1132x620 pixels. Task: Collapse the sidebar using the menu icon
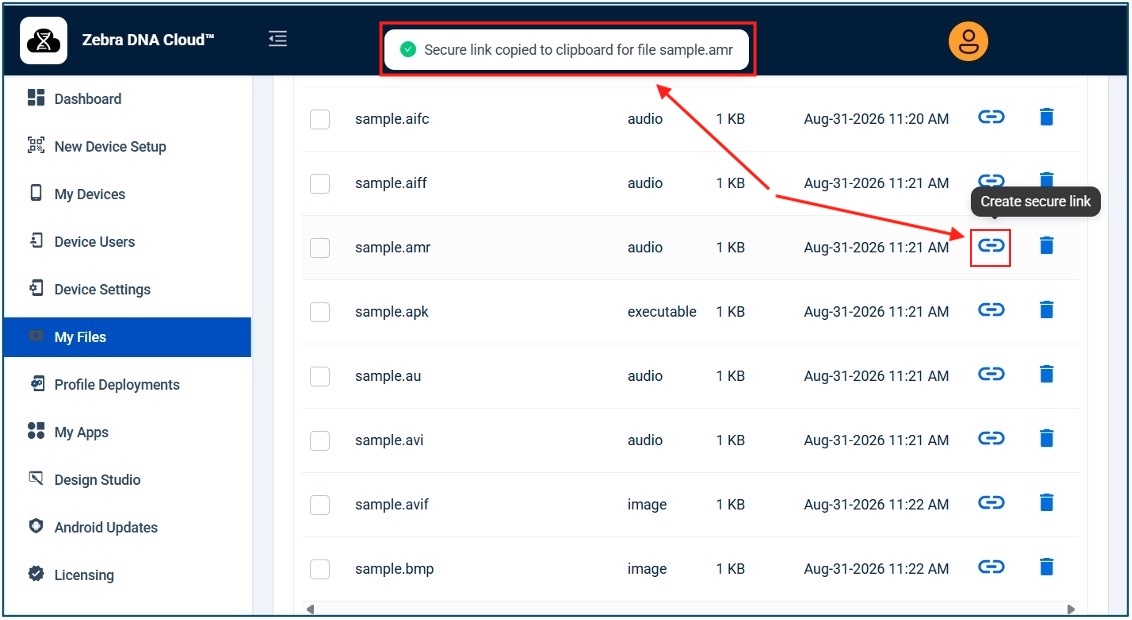pyautogui.click(x=278, y=39)
